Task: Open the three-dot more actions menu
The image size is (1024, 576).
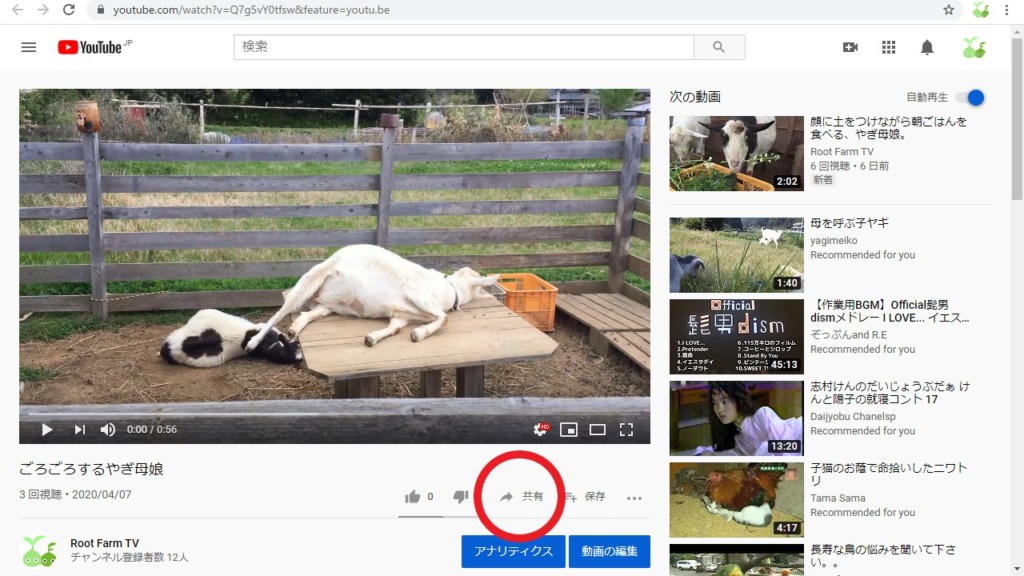Action: 634,497
